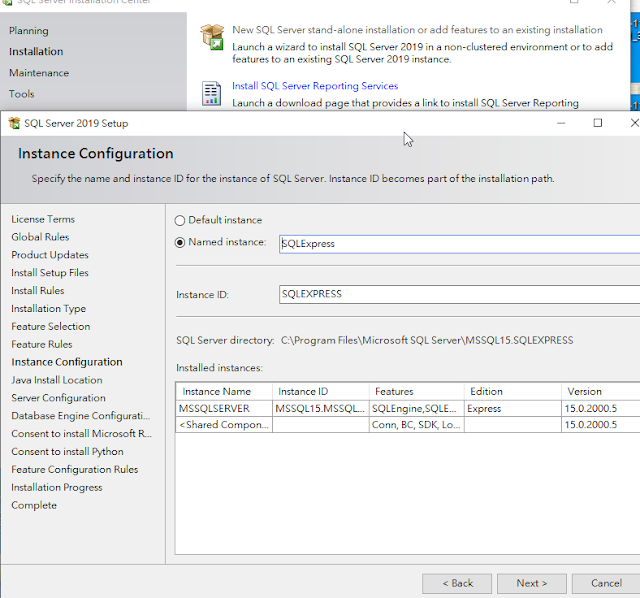Open Planning in Installation Center sidebar
This screenshot has width=640, height=598.
[x=29, y=31]
